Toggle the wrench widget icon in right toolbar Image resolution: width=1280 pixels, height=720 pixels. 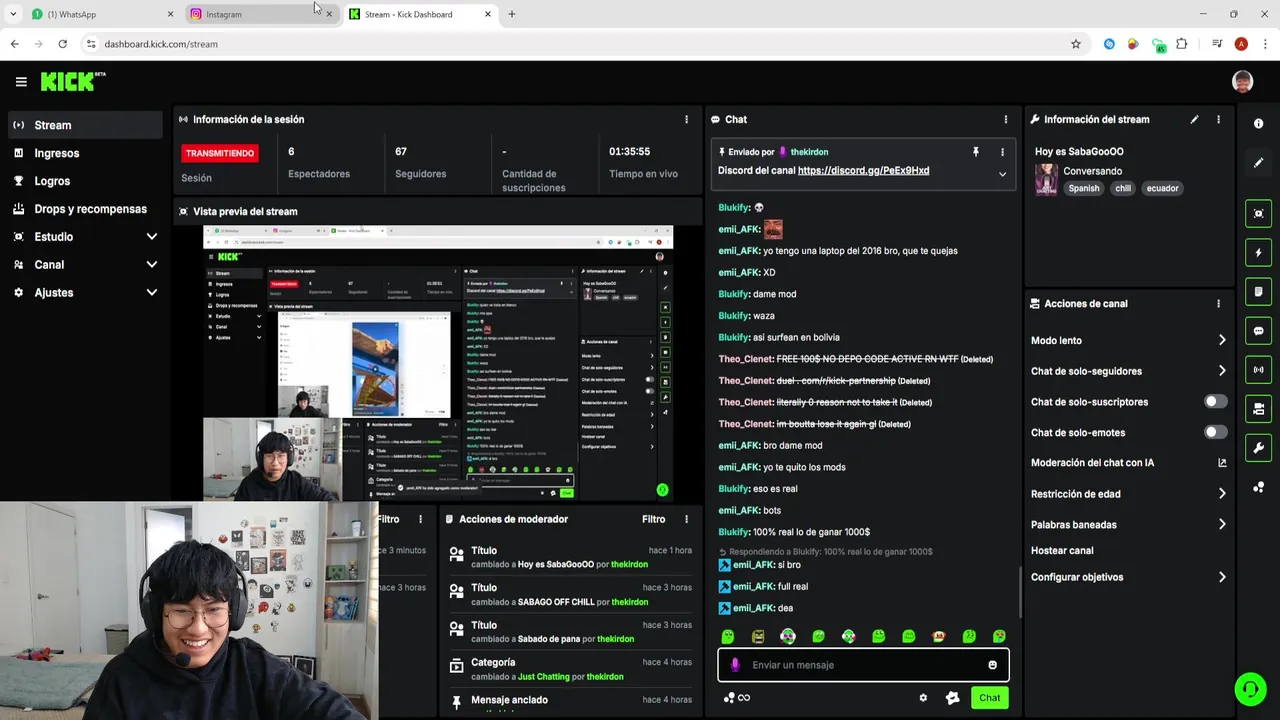[x=1258, y=448]
